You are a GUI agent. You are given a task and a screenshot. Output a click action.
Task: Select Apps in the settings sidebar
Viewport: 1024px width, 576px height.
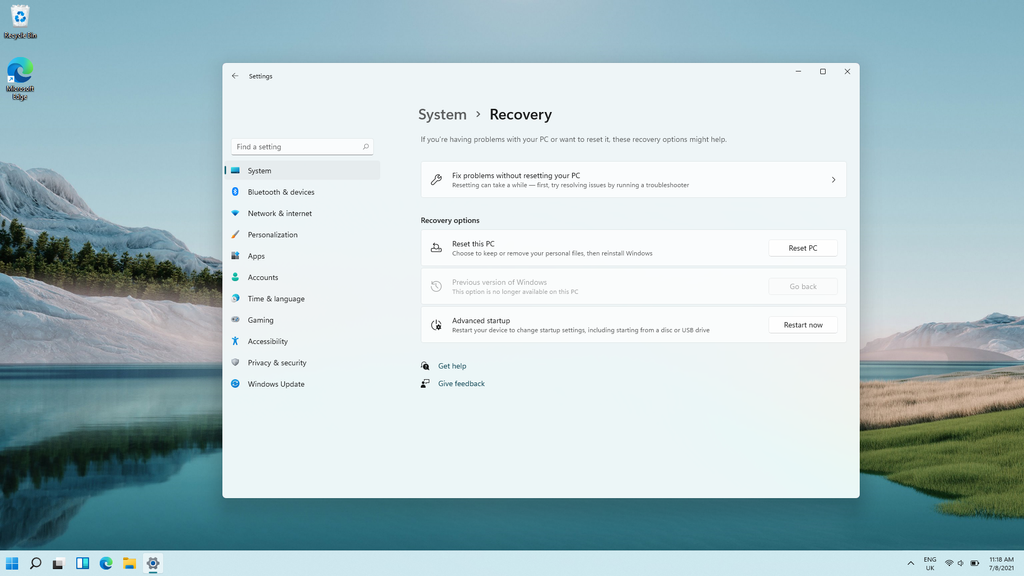[x=255, y=255]
